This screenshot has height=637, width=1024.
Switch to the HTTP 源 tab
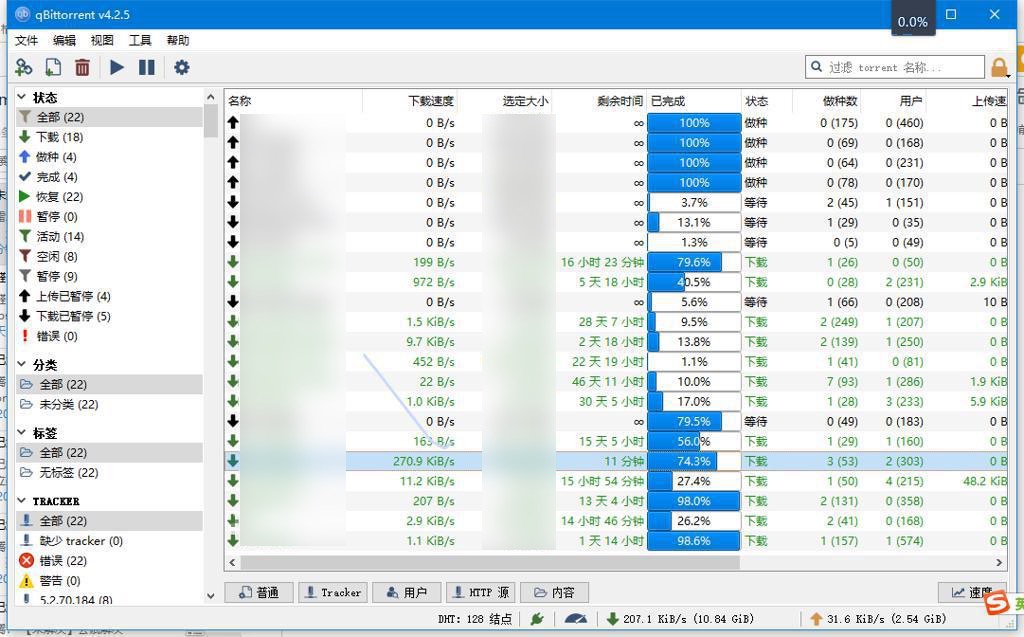click(x=482, y=593)
